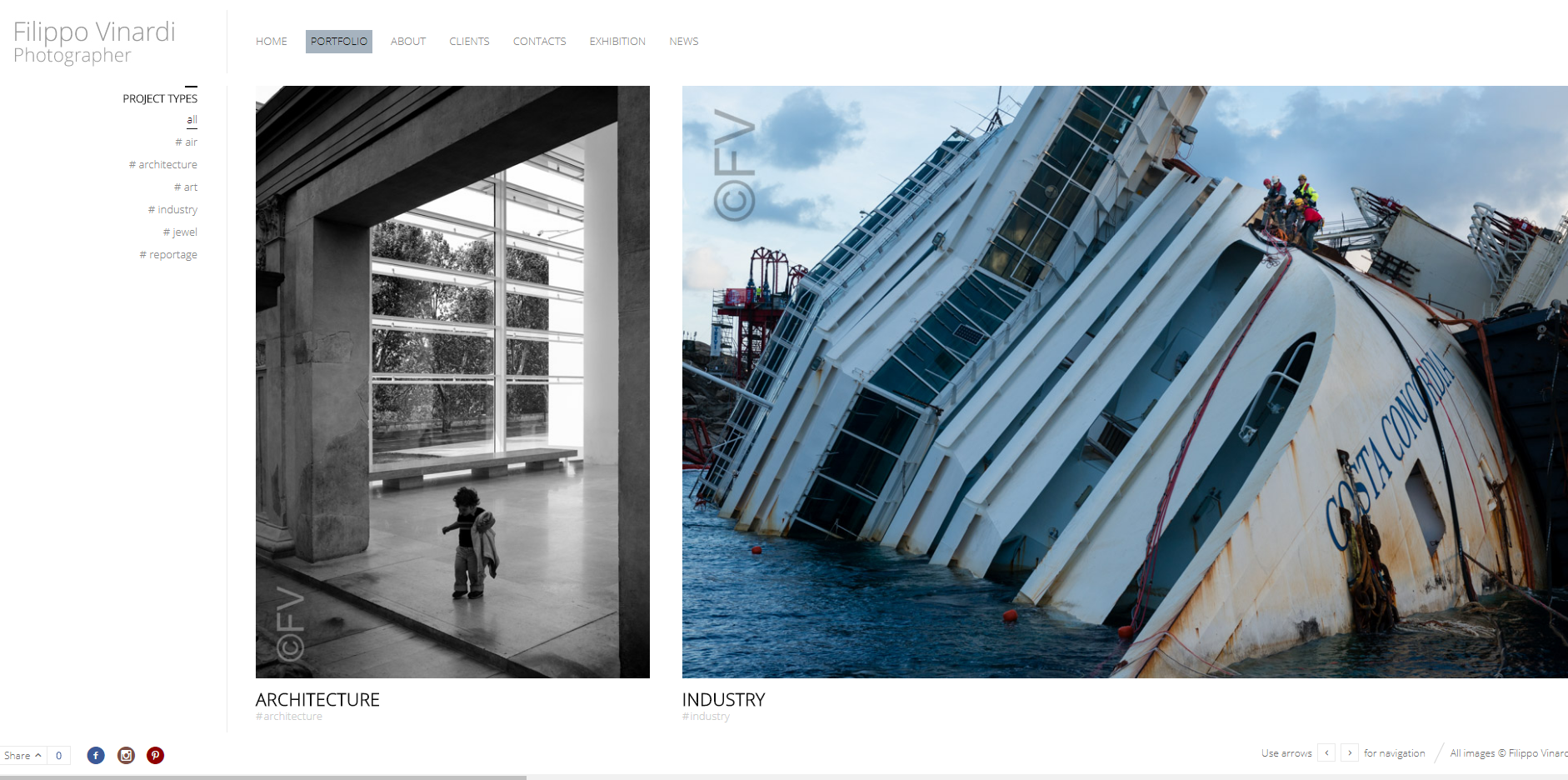Open the EXHIBITION page

point(617,41)
